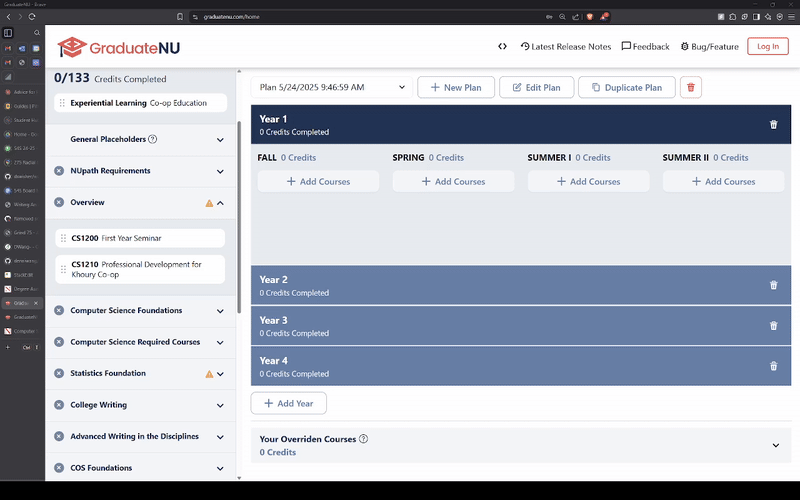Click the GraduateNU graduation cap logo
The height and width of the screenshot is (500, 800).
pyautogui.click(x=72, y=47)
